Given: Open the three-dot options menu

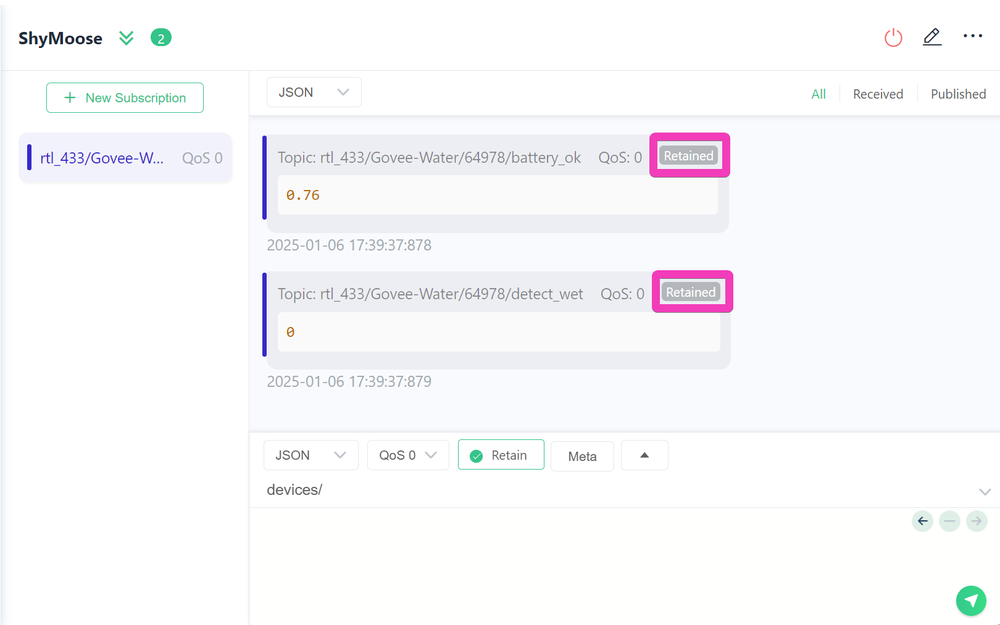Looking at the screenshot, I should (x=972, y=36).
